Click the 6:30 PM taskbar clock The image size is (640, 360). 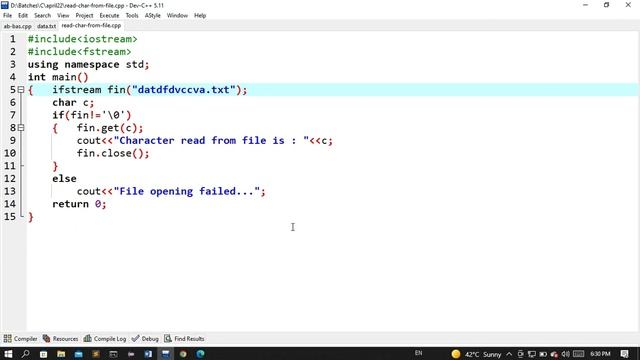[x=600, y=354]
